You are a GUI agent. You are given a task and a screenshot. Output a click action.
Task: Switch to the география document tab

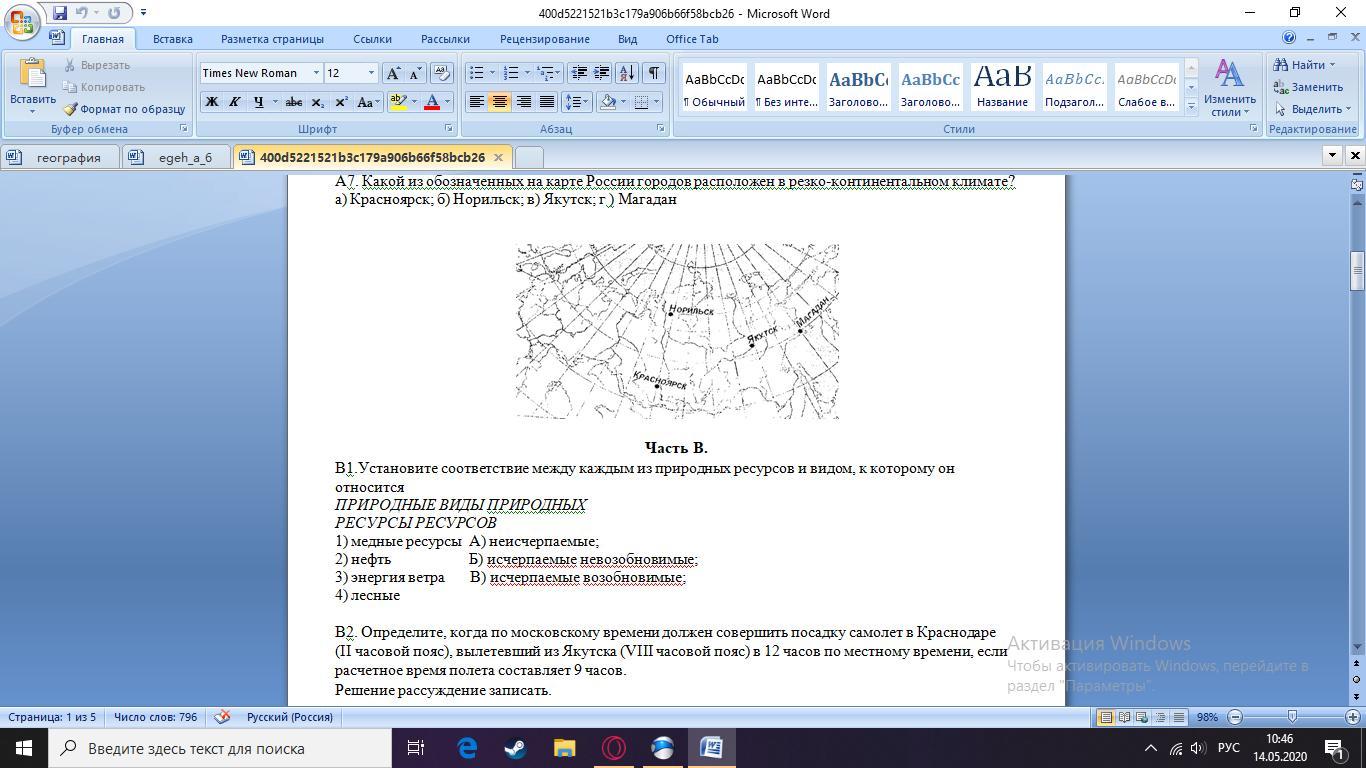(x=68, y=157)
